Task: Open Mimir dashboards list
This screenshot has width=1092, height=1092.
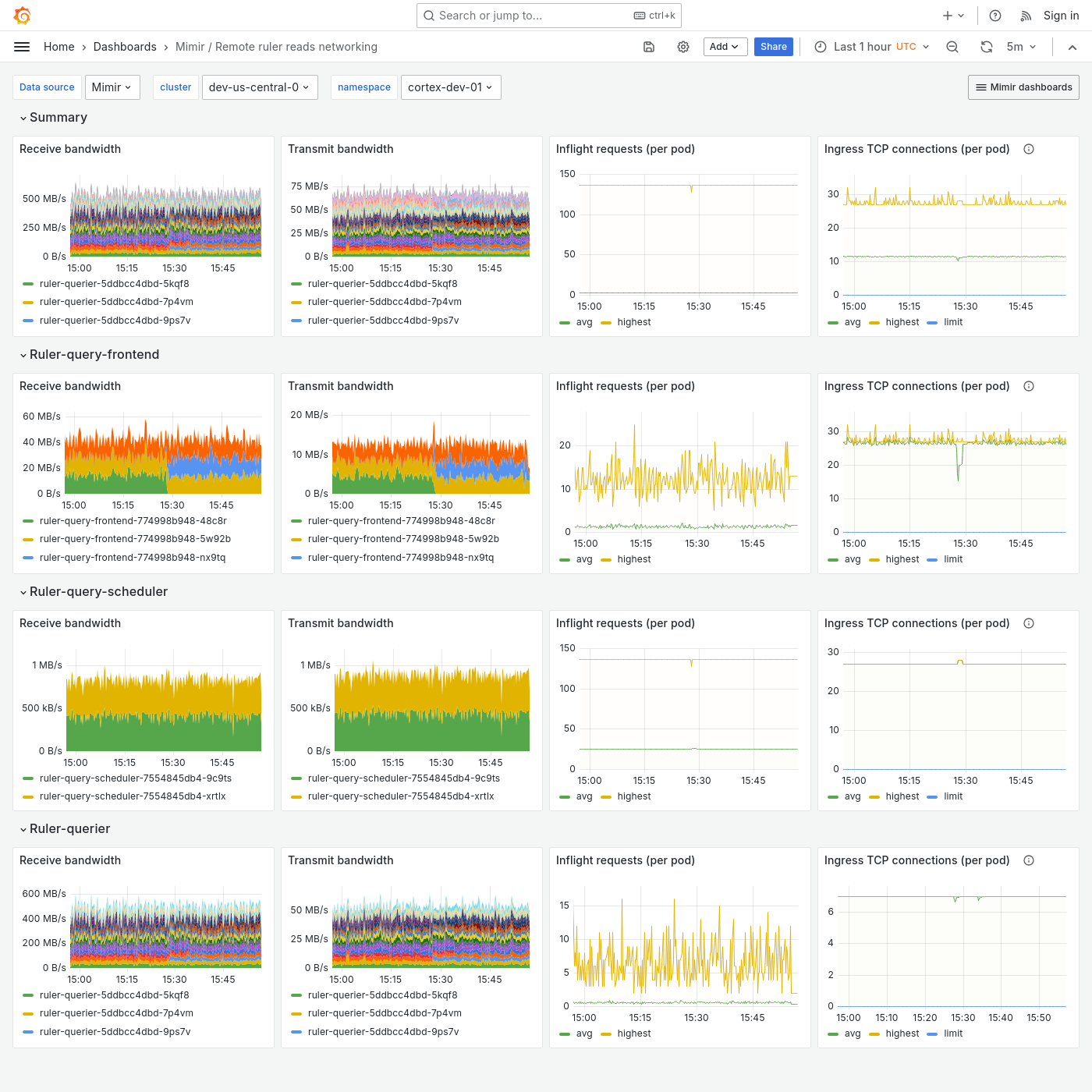Action: pos(1023,87)
